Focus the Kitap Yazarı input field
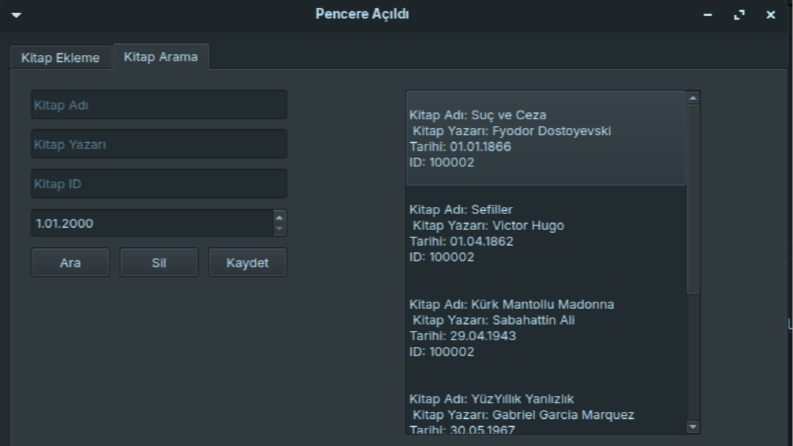 tap(159, 144)
